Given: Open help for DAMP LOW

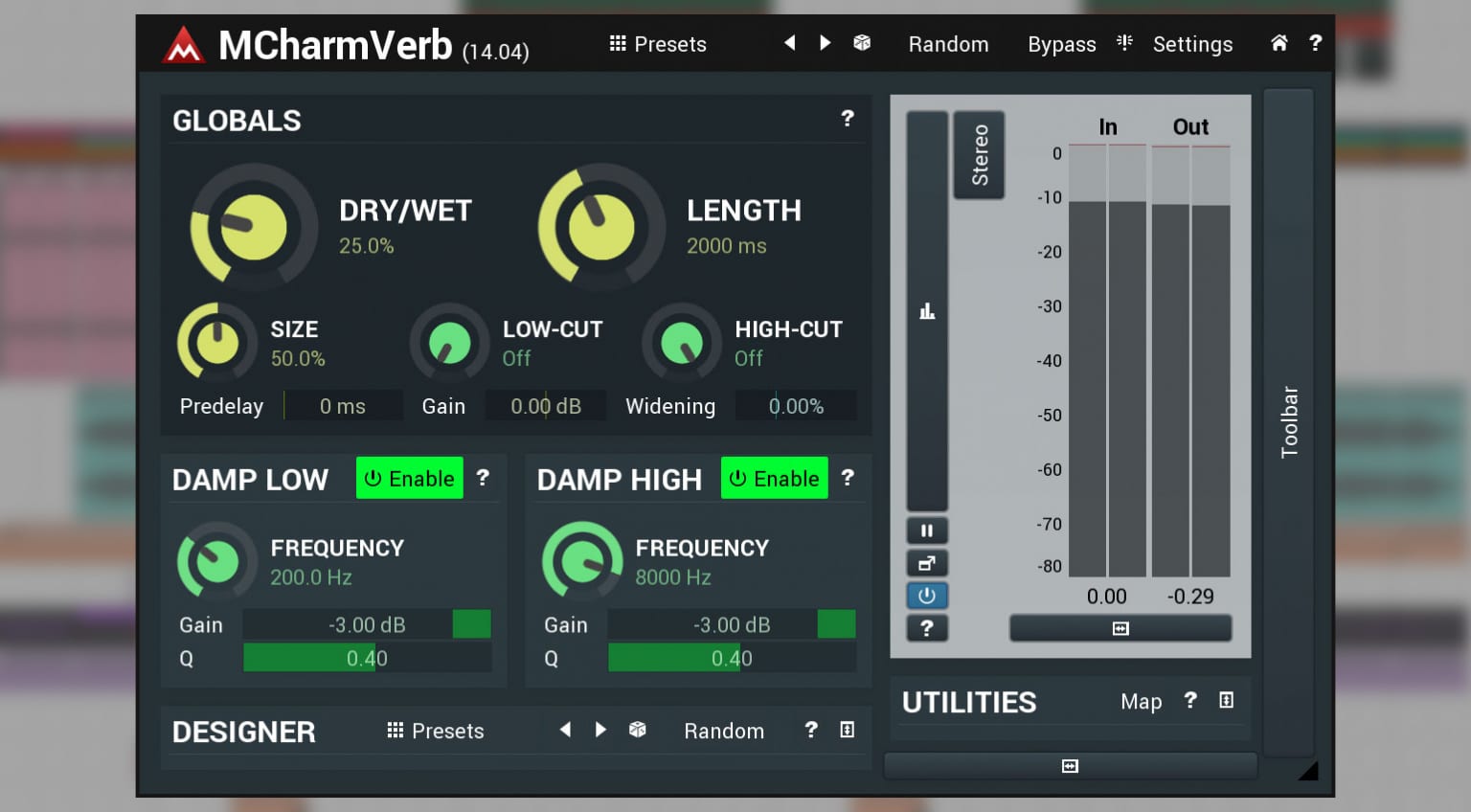Looking at the screenshot, I should pyautogui.click(x=483, y=478).
